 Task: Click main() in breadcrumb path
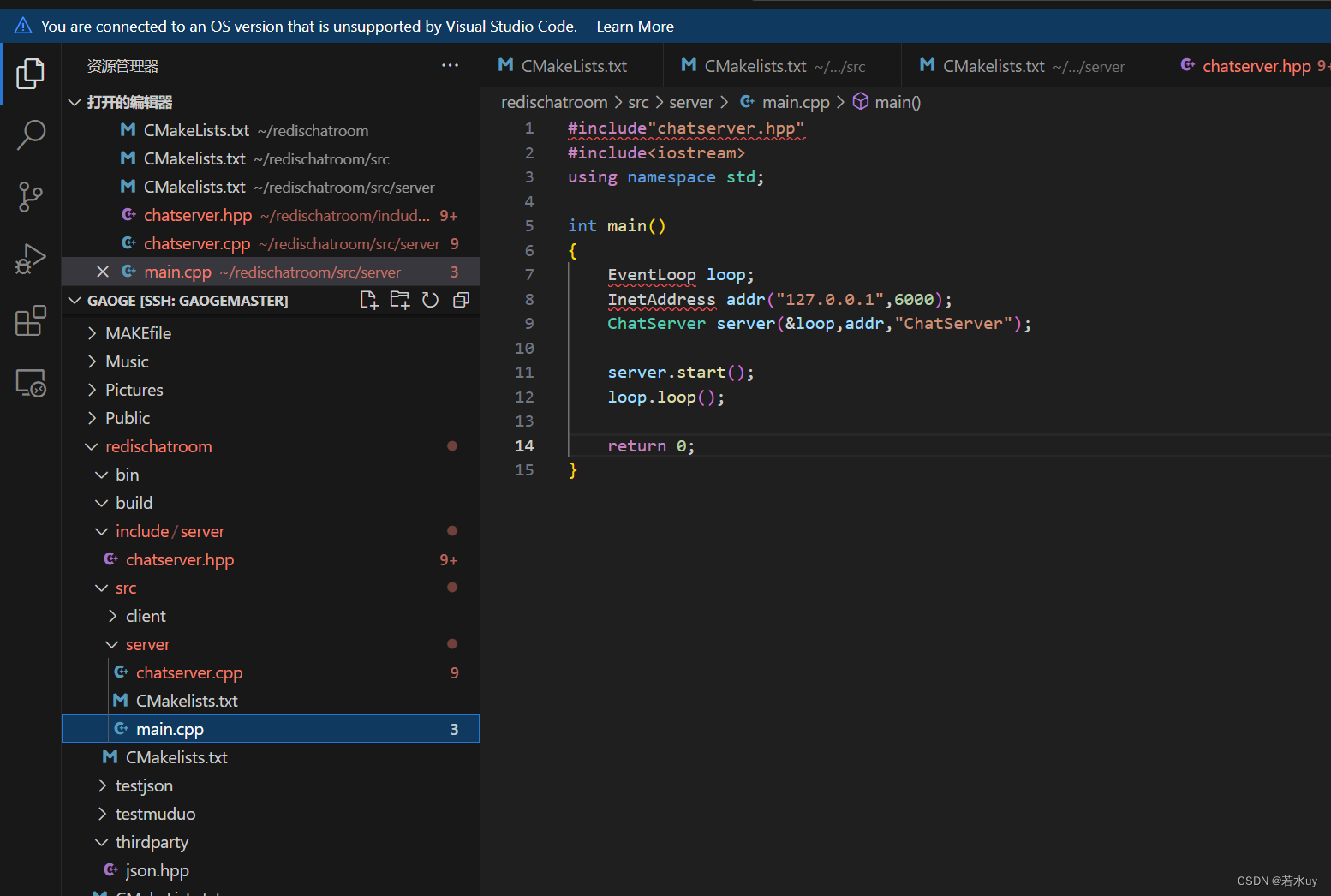click(x=898, y=102)
